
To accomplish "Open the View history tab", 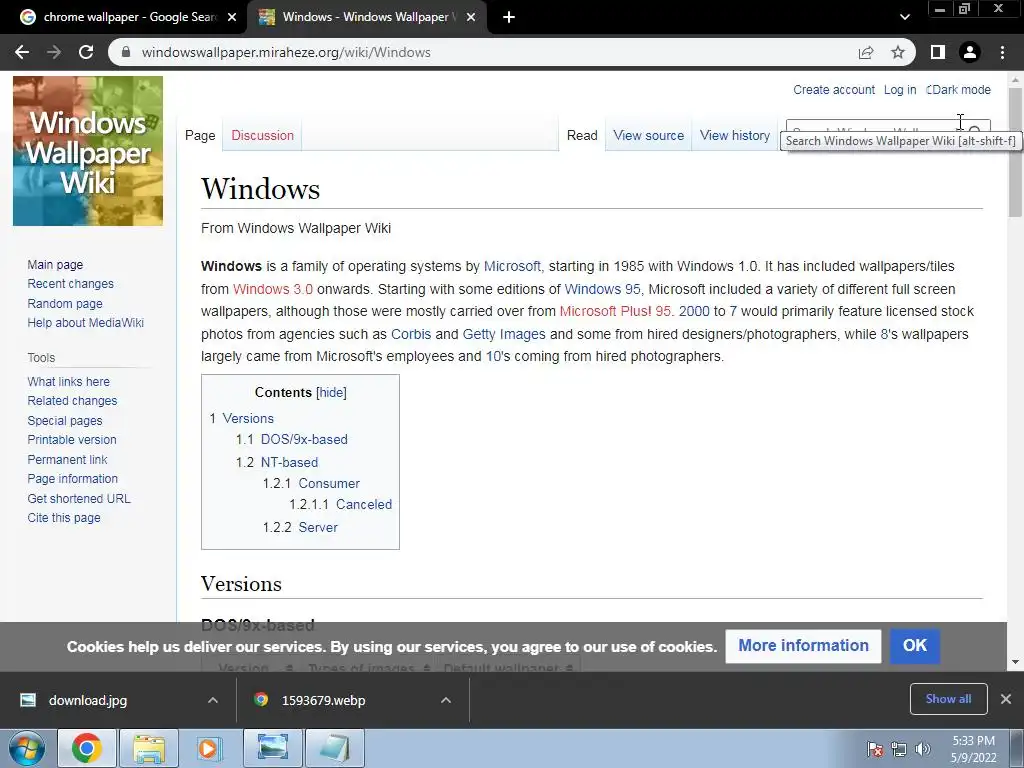I will (x=735, y=135).
